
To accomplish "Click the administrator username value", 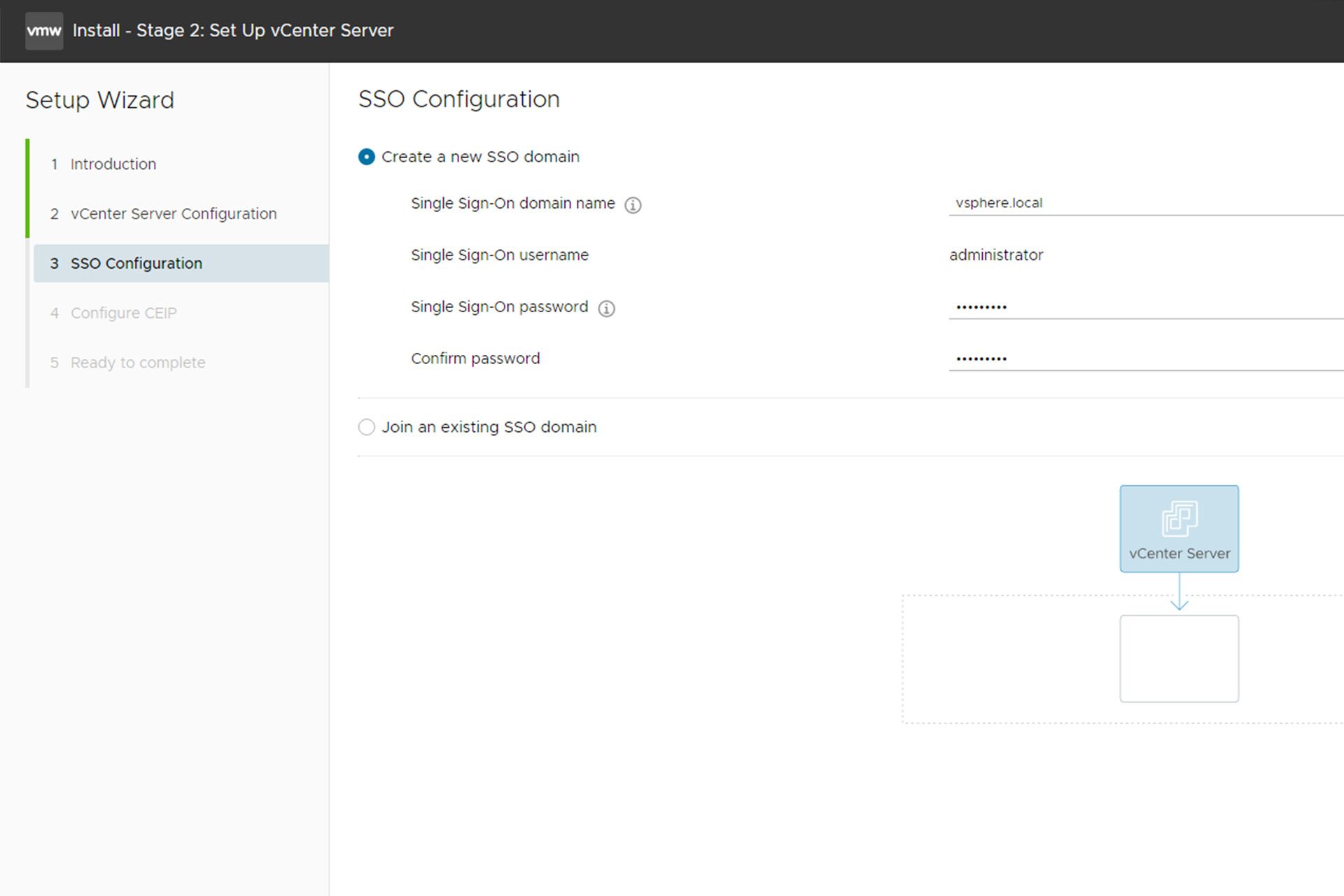I will 996,255.
